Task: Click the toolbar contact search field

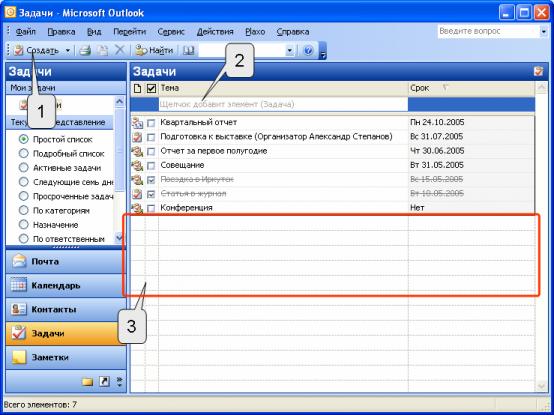Action: pos(242,51)
